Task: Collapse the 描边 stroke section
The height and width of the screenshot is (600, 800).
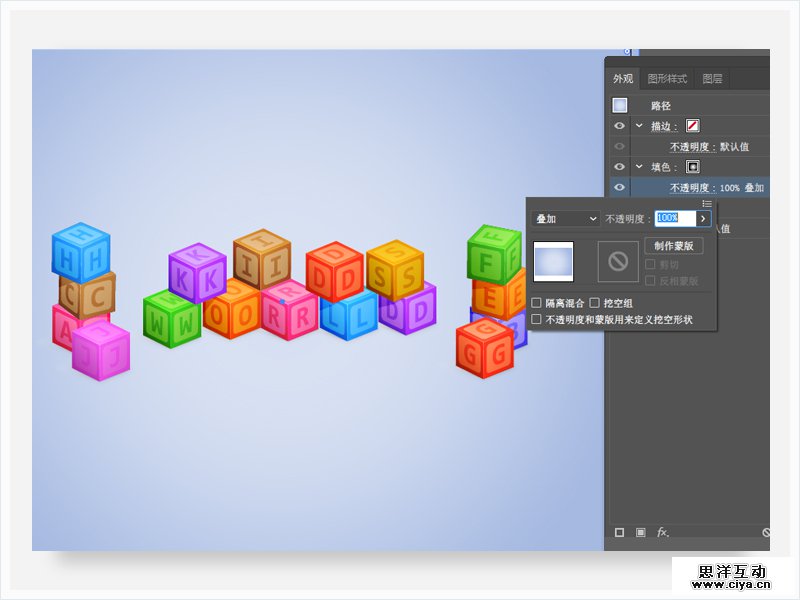Action: [639, 126]
